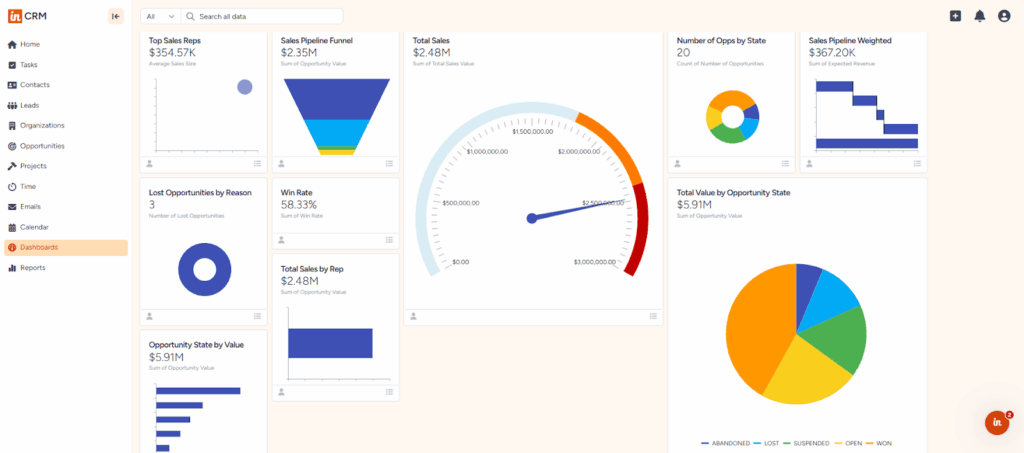Click the orange chat widget bubble
Viewport: 1024px width, 453px height.
pyautogui.click(x=997, y=423)
